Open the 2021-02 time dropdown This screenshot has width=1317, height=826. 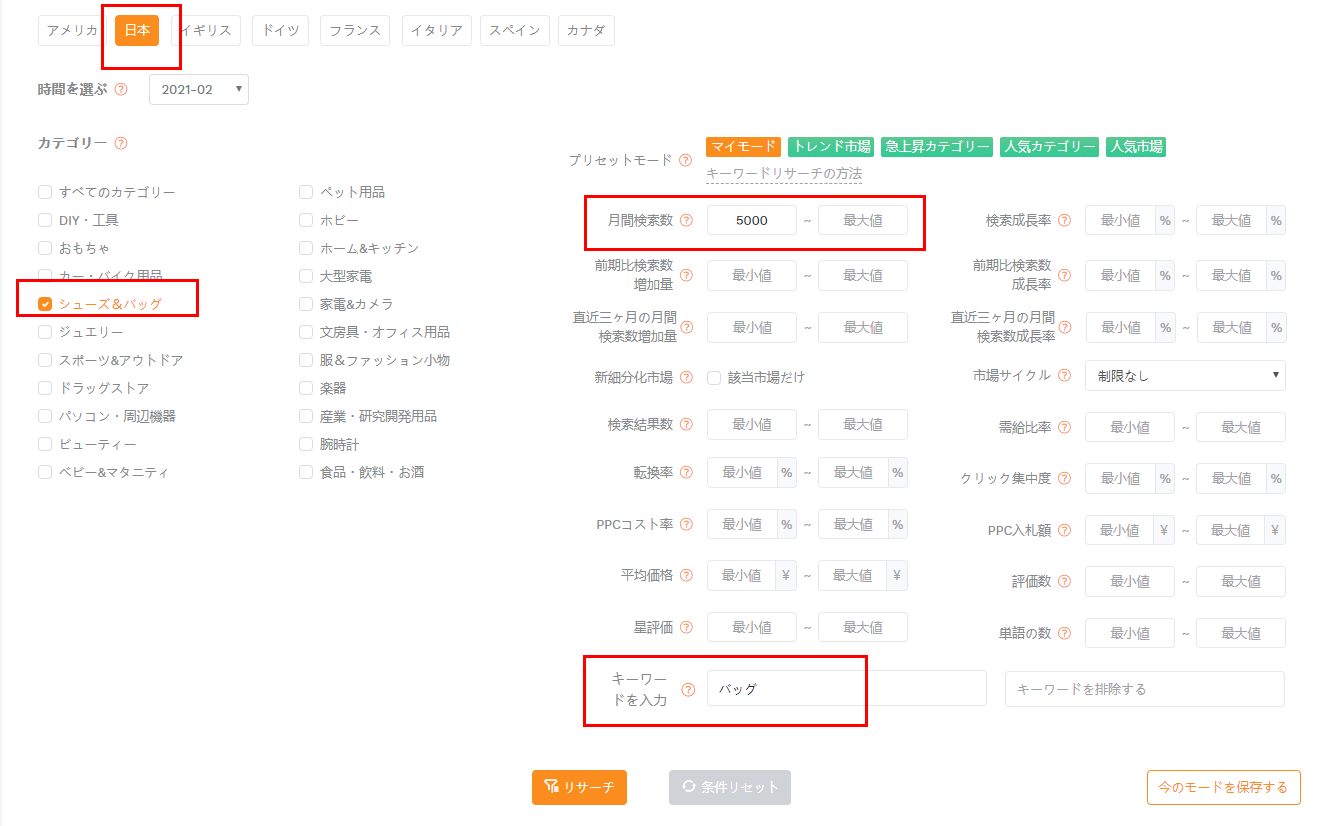[198, 89]
